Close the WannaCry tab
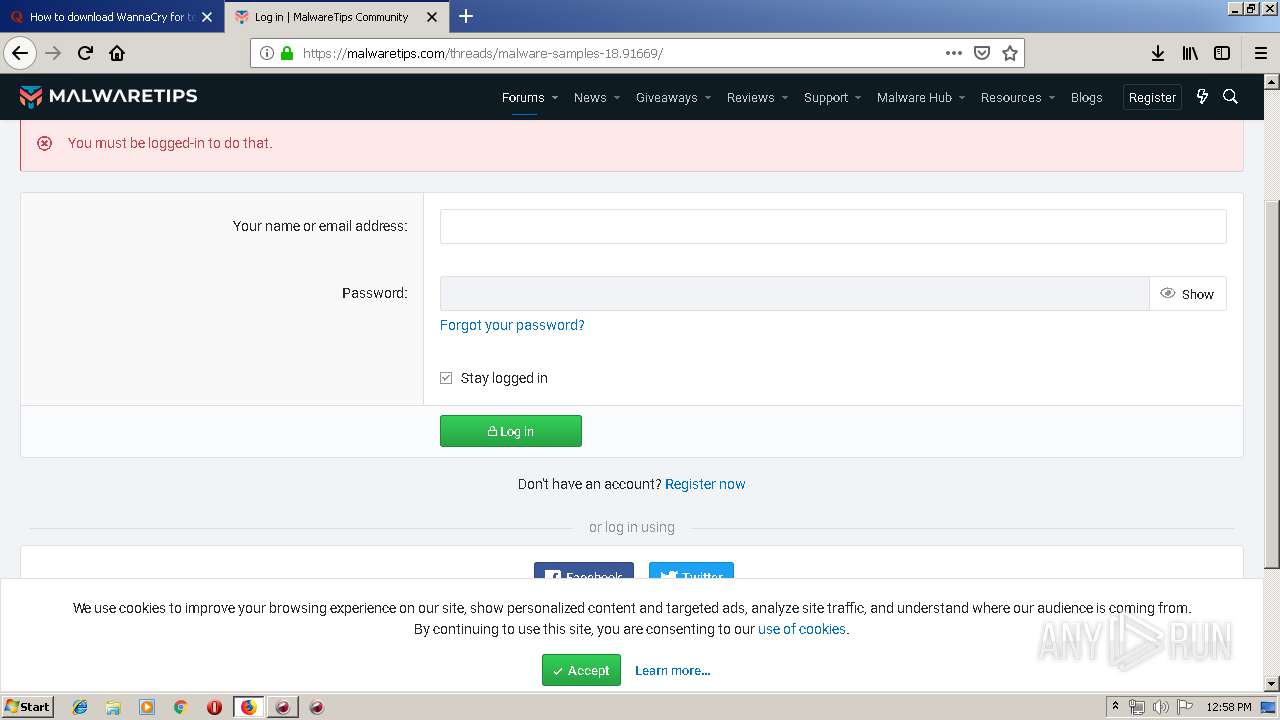The height and width of the screenshot is (720, 1280). 207,17
